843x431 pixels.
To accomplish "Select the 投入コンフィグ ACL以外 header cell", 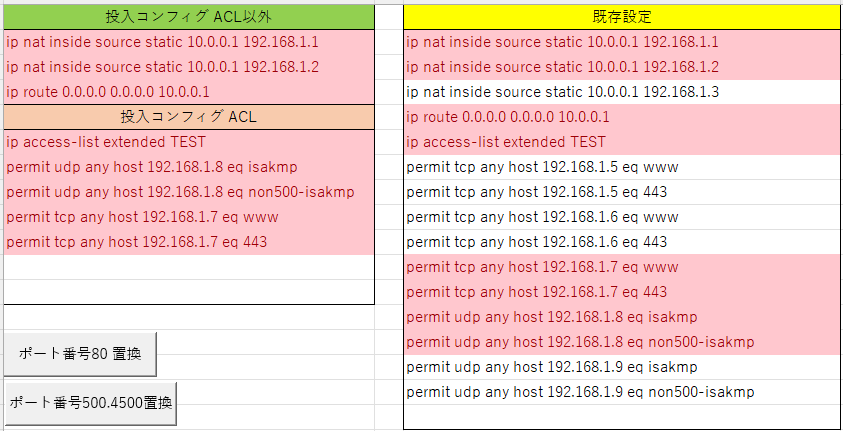I will point(189,17).
